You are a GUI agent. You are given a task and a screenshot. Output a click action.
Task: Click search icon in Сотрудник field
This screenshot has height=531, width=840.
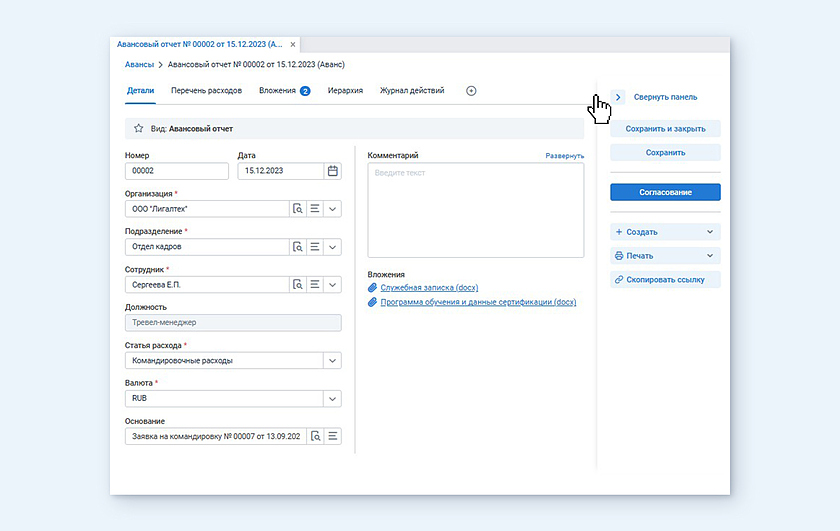pyautogui.click(x=297, y=285)
